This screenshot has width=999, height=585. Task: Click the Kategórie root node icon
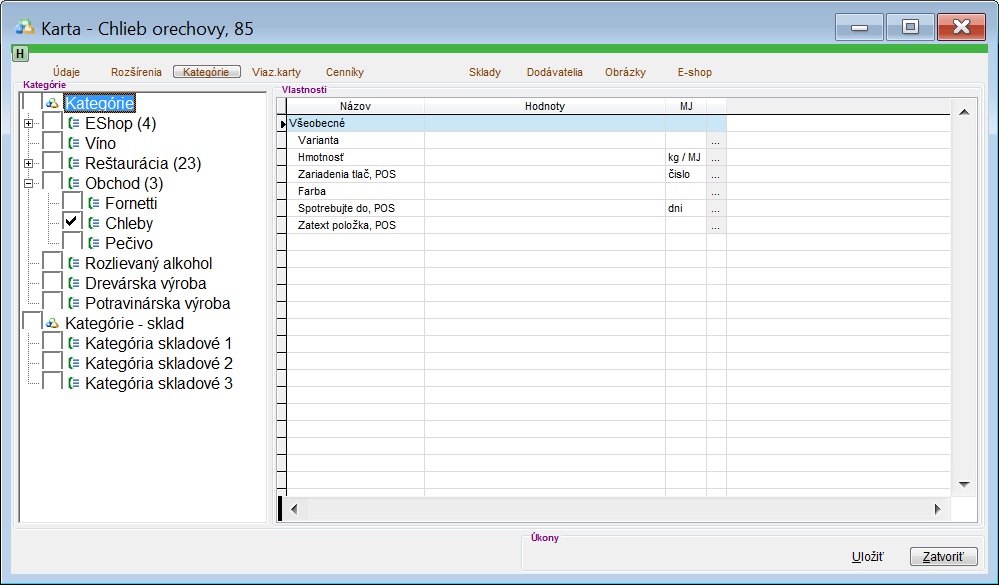click(x=52, y=103)
